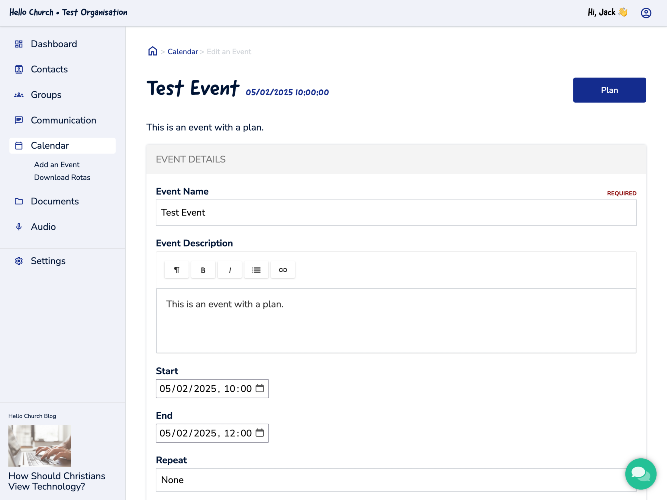Select Calendar menu item
The height and width of the screenshot is (500, 667).
point(63,146)
